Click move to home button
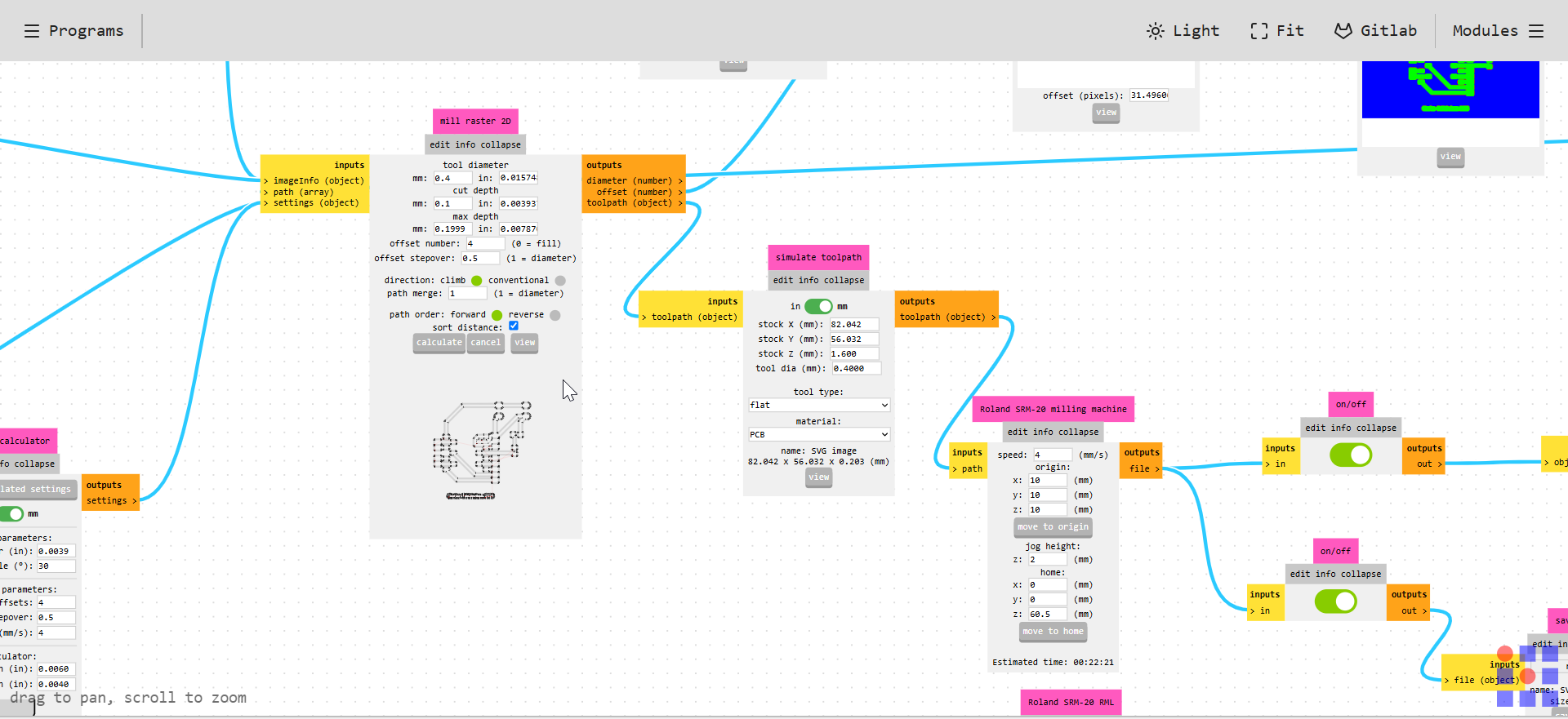This screenshot has height=719, width=1568. pyautogui.click(x=1053, y=632)
